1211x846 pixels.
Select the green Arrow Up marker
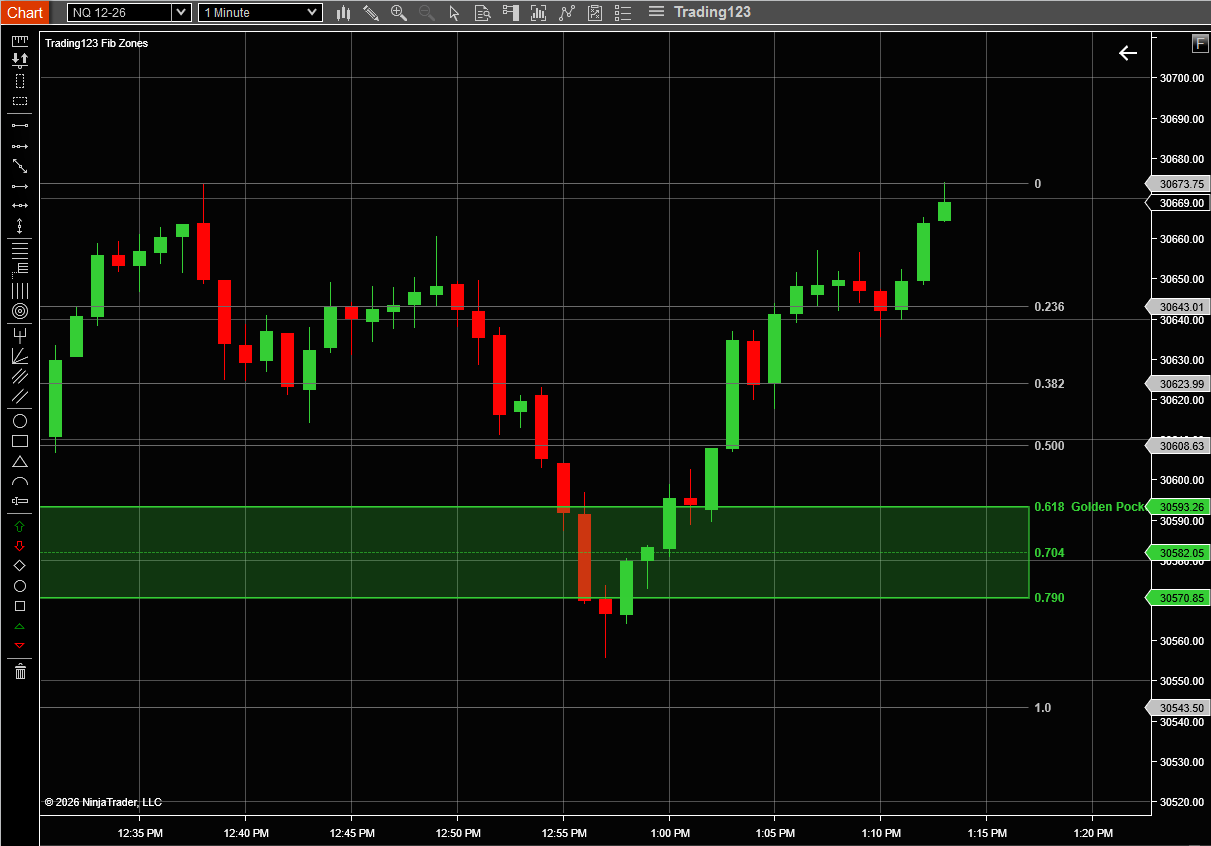pos(20,525)
